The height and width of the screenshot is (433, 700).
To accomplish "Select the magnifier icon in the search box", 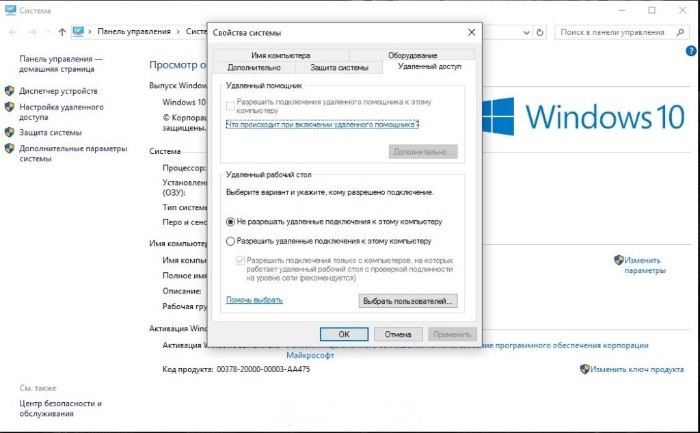I will [680, 32].
